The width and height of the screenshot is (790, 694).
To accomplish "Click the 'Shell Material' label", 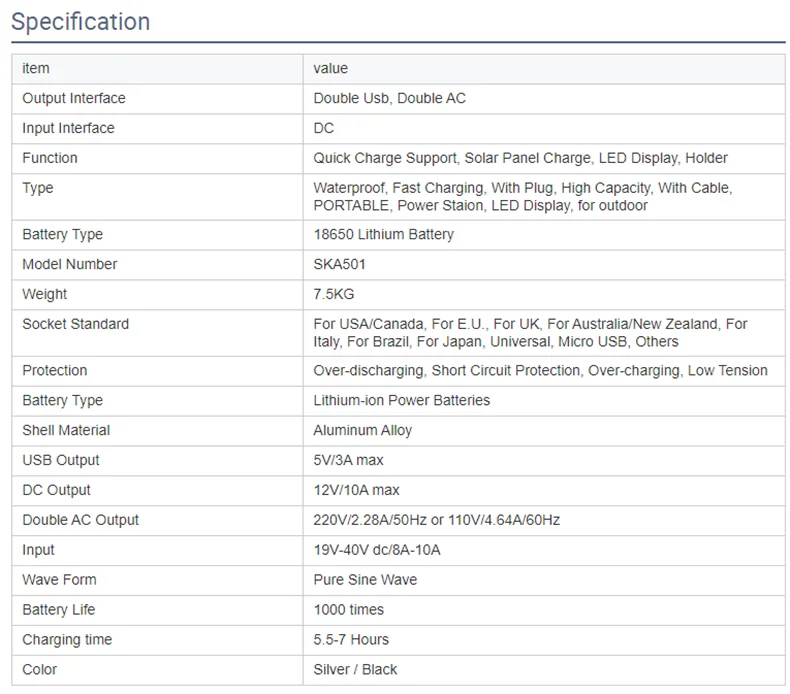I will pyautogui.click(x=66, y=430).
